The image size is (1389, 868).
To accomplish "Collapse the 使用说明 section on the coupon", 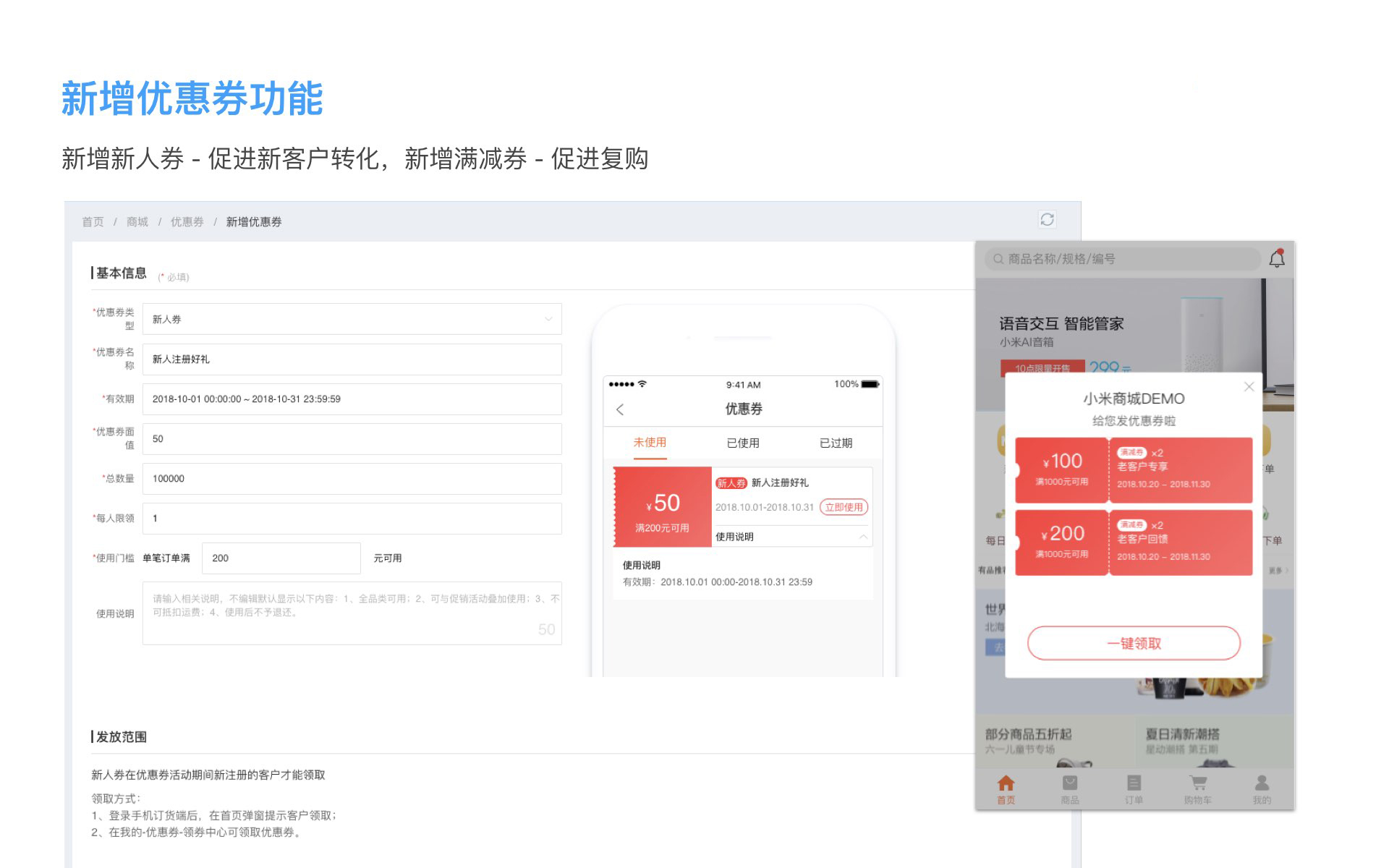I will click(x=863, y=537).
